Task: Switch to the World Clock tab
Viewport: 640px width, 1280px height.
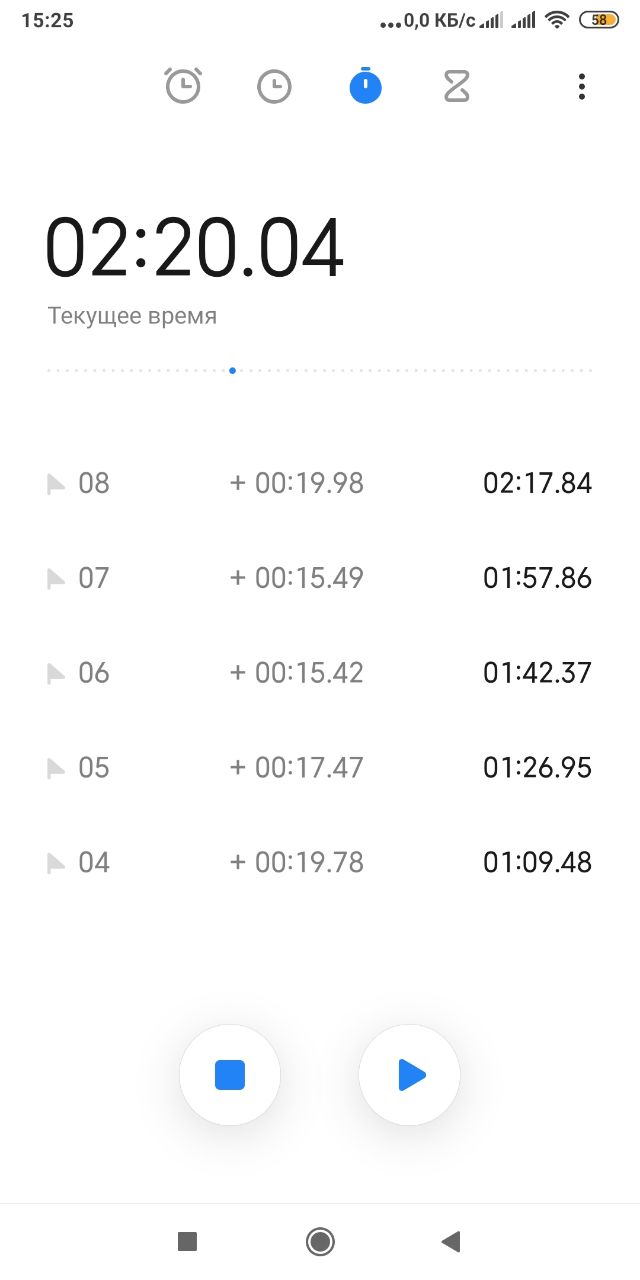Action: pos(274,87)
